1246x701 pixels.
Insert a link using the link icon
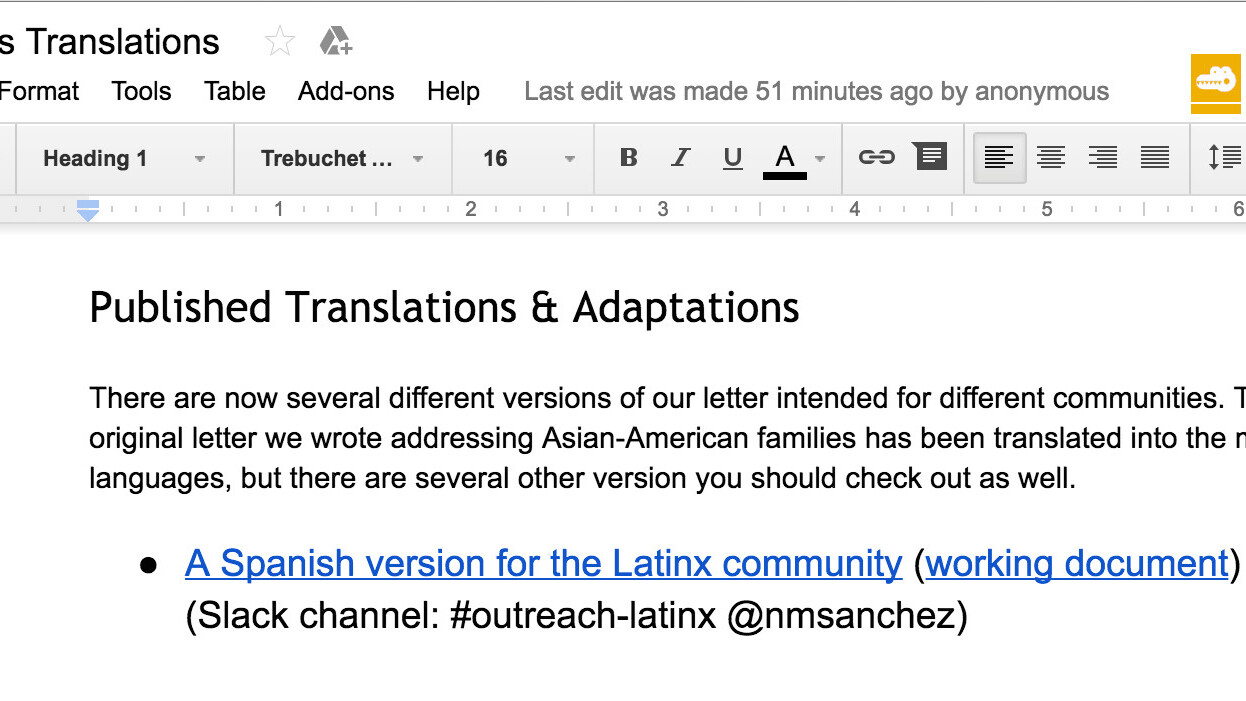(x=876, y=157)
